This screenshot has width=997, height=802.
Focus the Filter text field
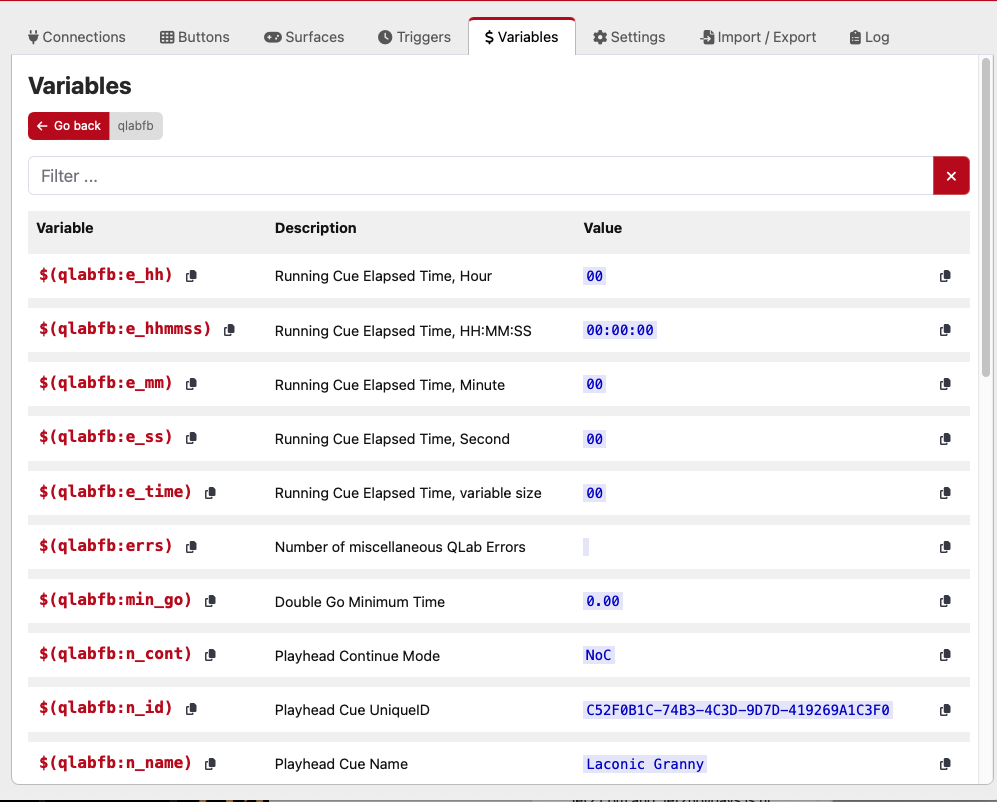pyautogui.click(x=480, y=176)
